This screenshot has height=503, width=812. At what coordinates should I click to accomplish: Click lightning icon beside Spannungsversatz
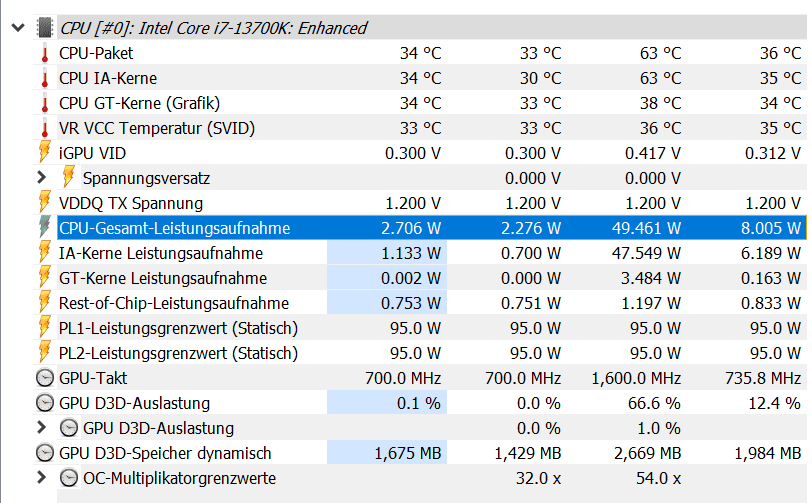69,177
